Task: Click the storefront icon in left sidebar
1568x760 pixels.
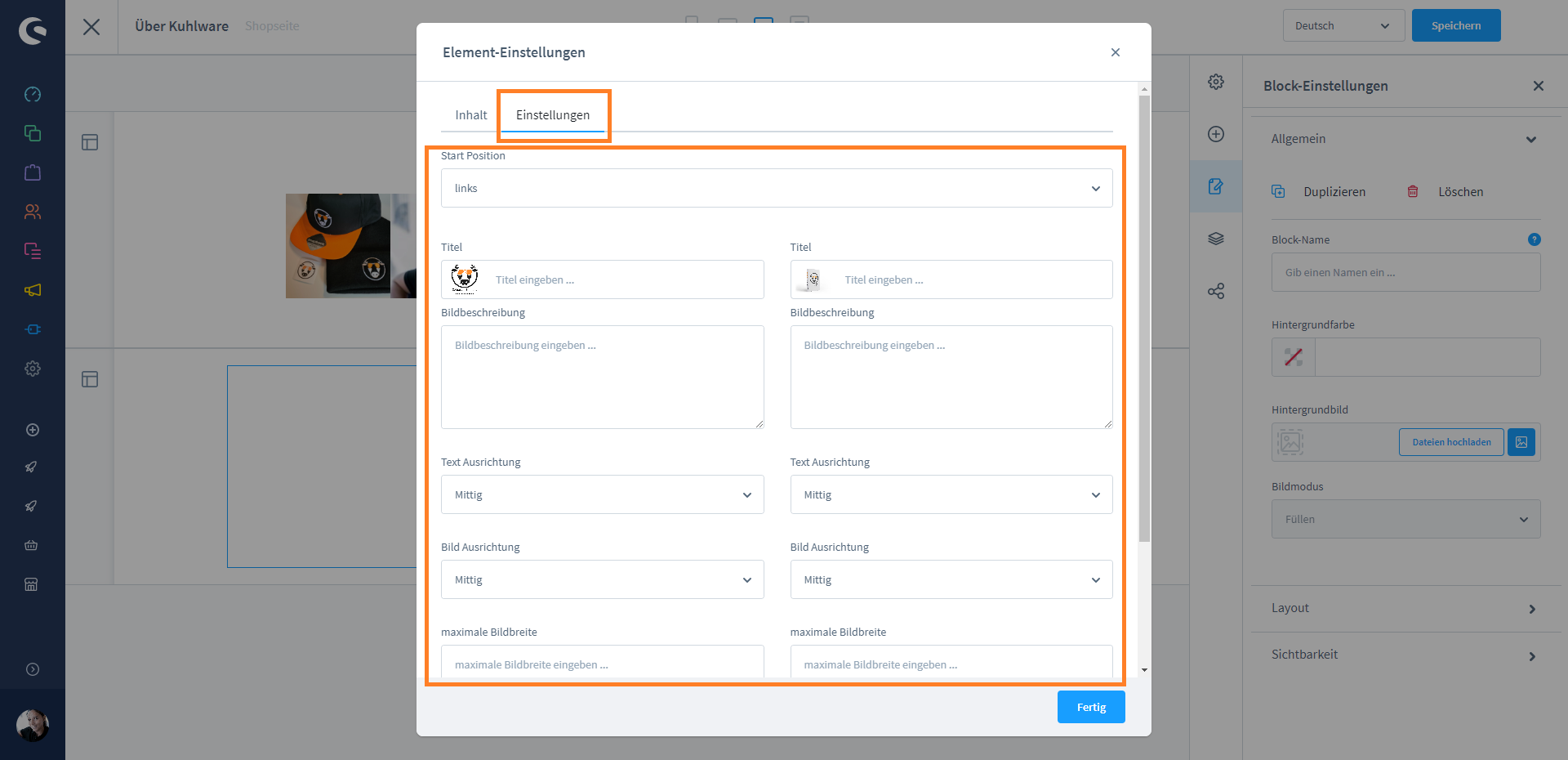Action: point(31,584)
